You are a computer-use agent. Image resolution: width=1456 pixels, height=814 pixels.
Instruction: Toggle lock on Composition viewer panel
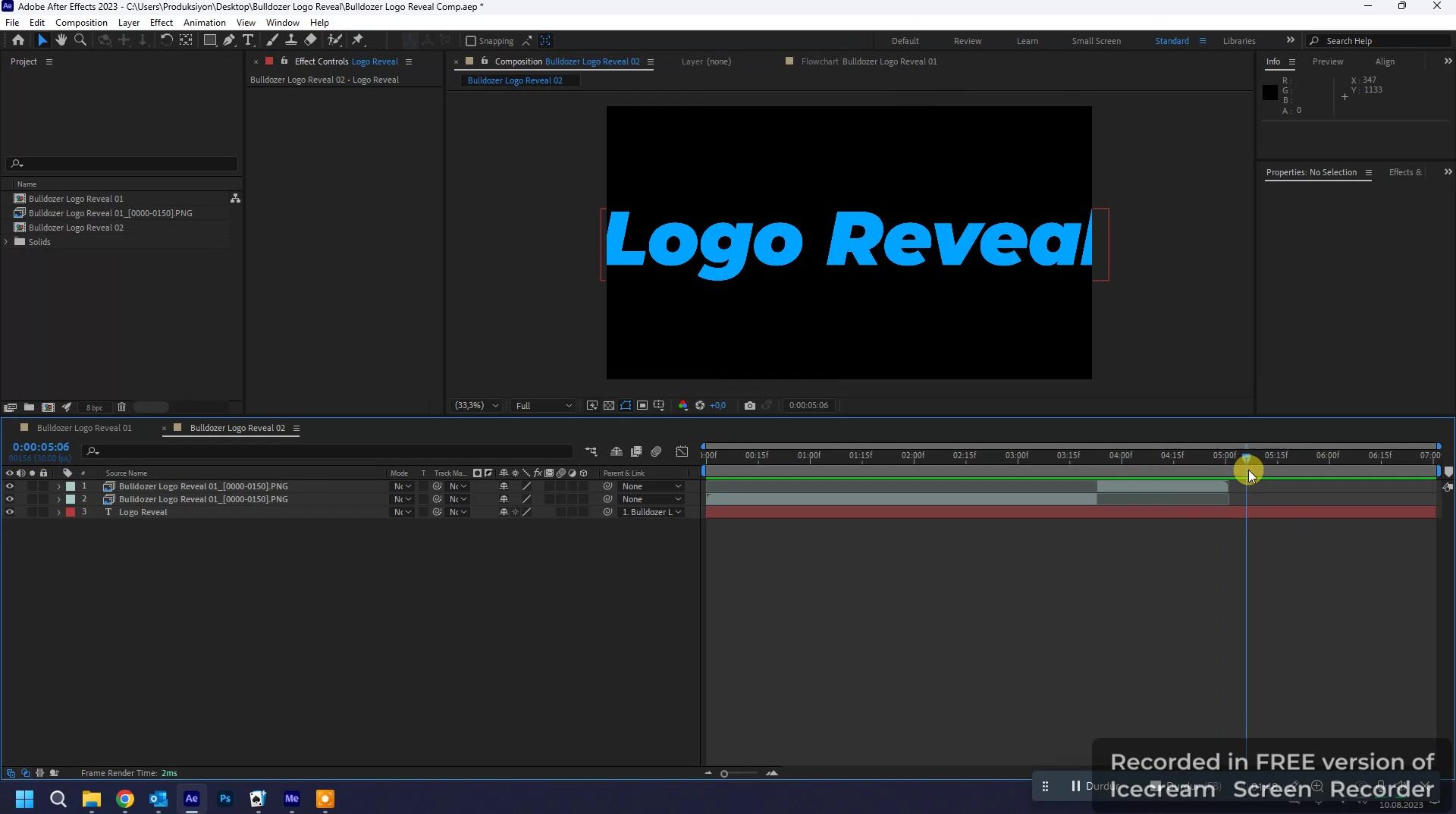click(x=485, y=61)
